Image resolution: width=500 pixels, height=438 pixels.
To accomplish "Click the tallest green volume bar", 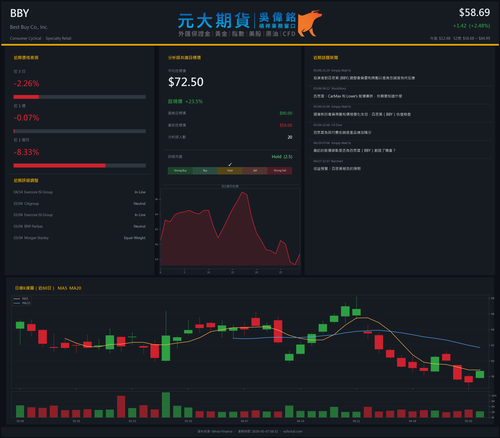I will pyautogui.click(x=166, y=405).
